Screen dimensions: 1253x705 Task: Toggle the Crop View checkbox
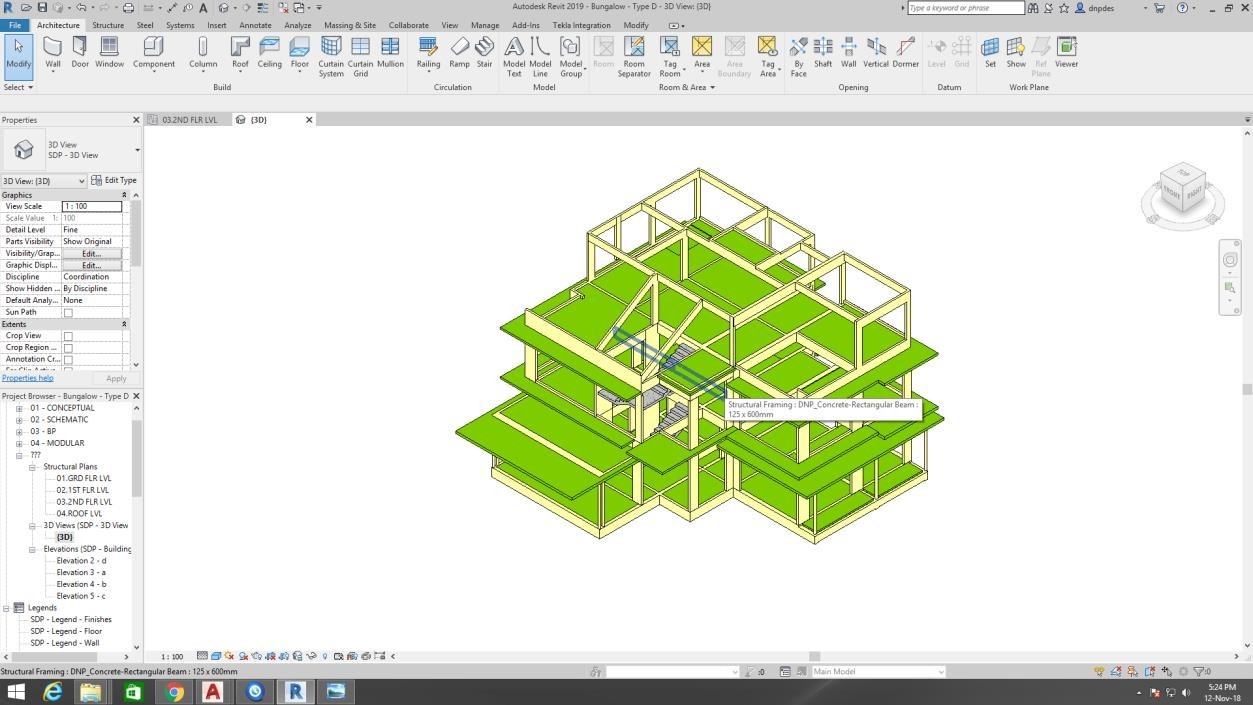click(x=68, y=336)
